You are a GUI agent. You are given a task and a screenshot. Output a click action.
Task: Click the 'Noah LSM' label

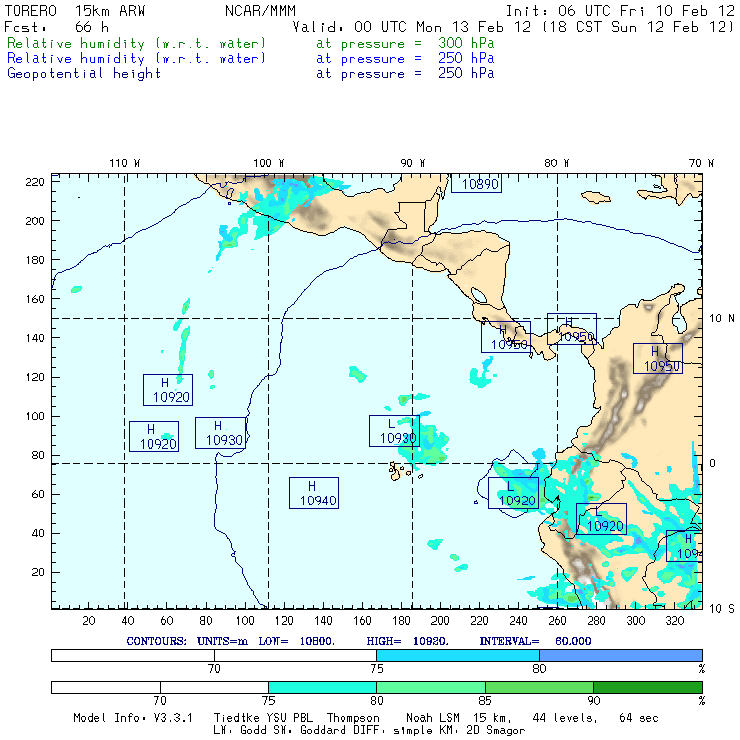433,718
